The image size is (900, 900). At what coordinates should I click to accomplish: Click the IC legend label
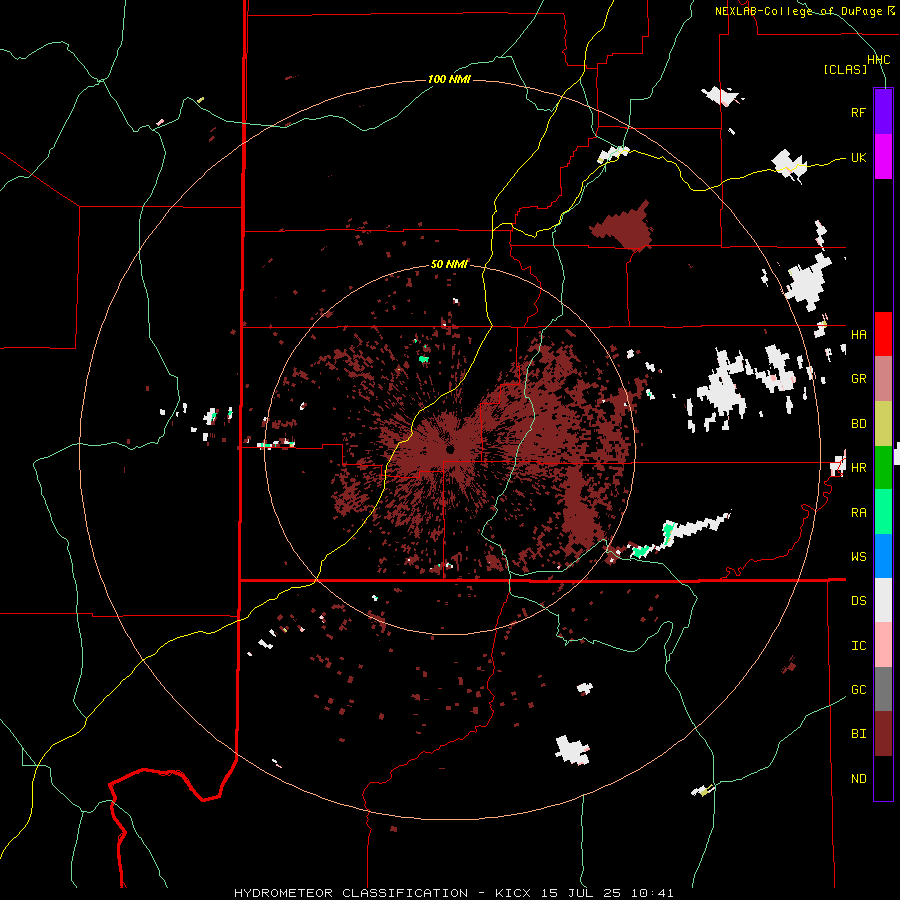click(x=858, y=646)
